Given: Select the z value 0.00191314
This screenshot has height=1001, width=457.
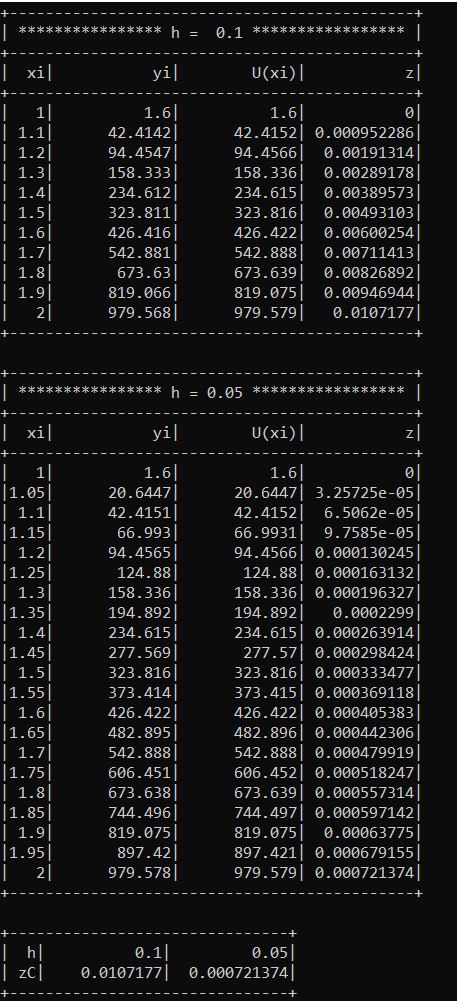Looking at the screenshot, I should [x=369, y=153].
